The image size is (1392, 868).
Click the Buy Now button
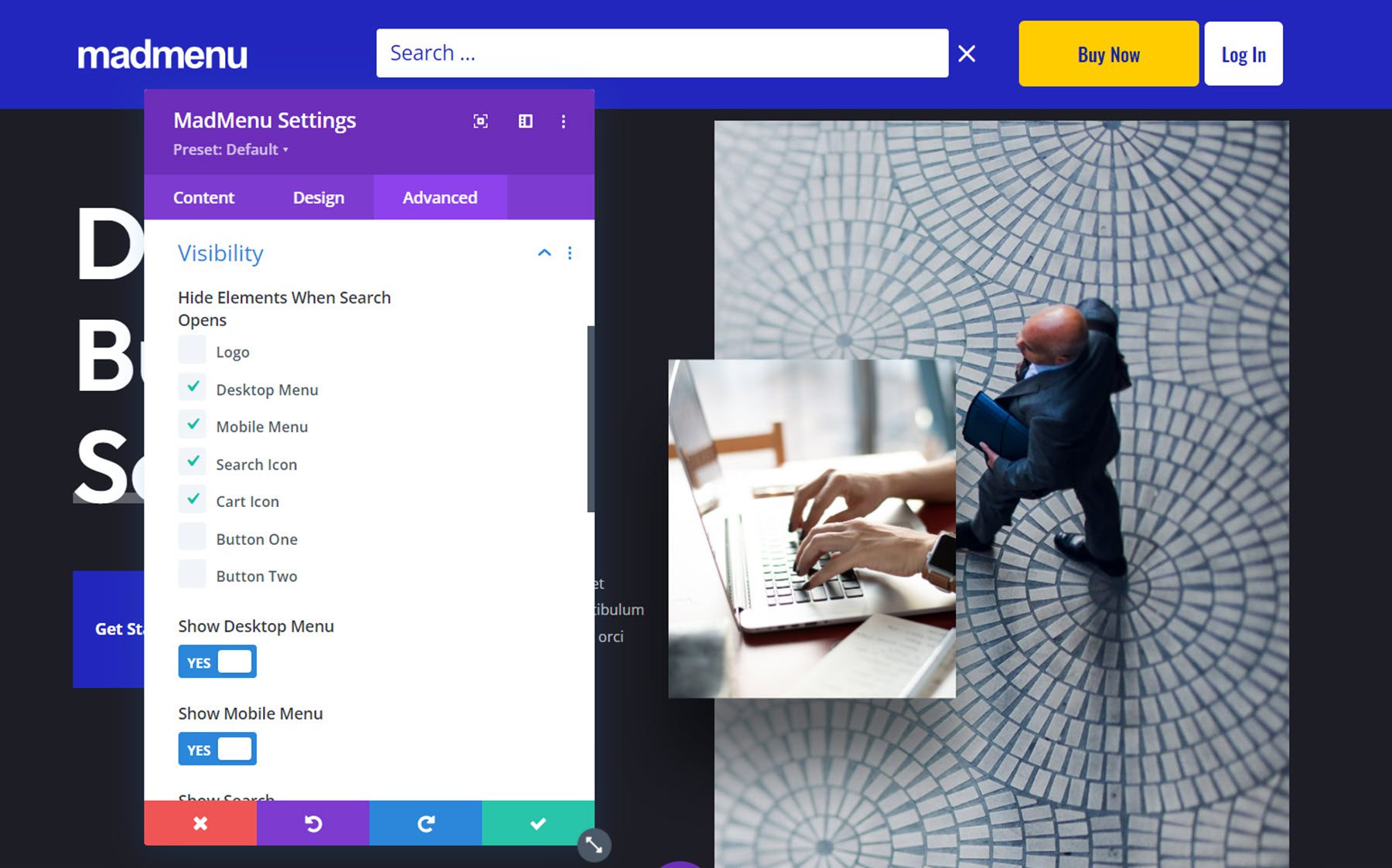coord(1107,53)
